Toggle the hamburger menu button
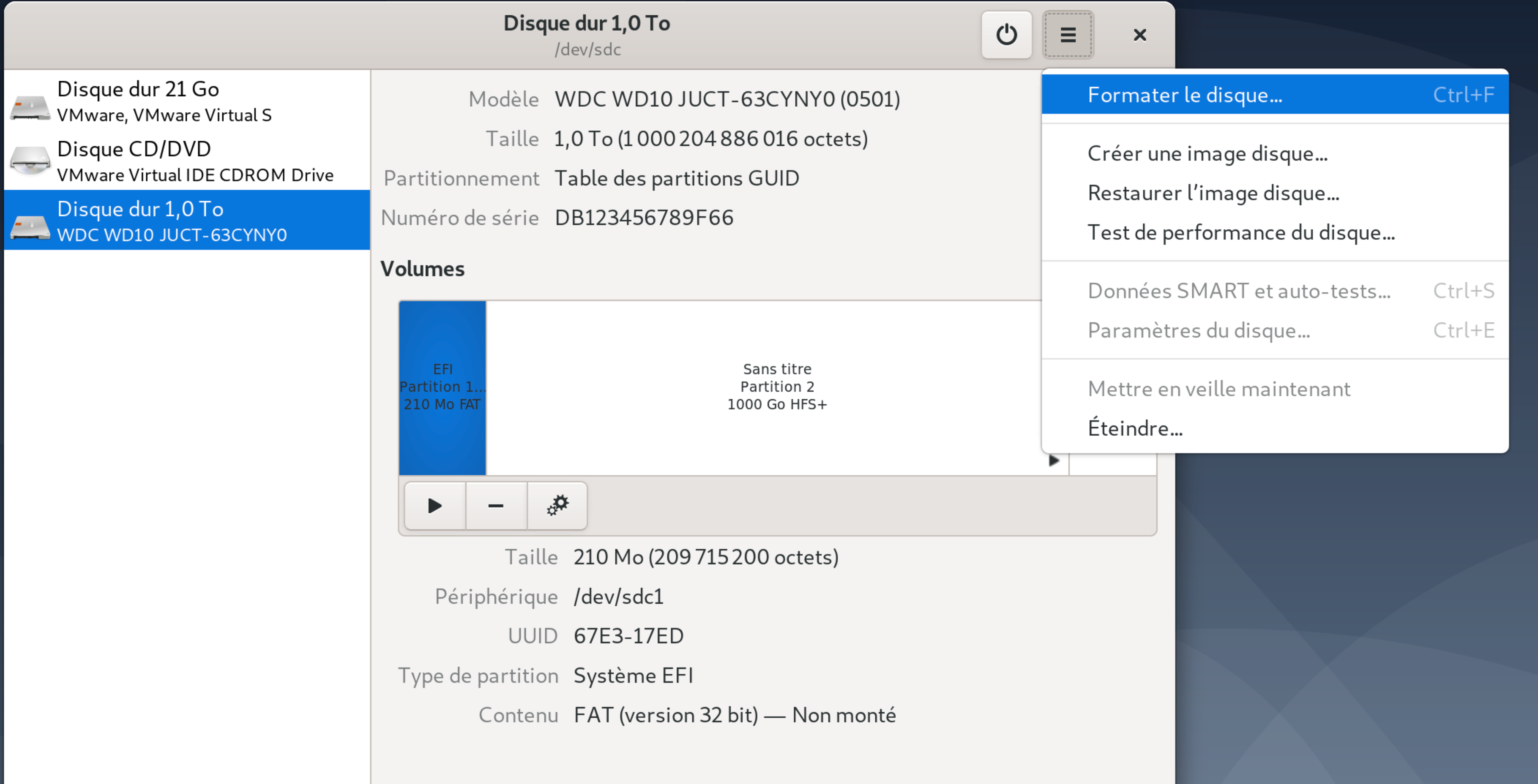The image size is (1538, 784). pos(1068,34)
